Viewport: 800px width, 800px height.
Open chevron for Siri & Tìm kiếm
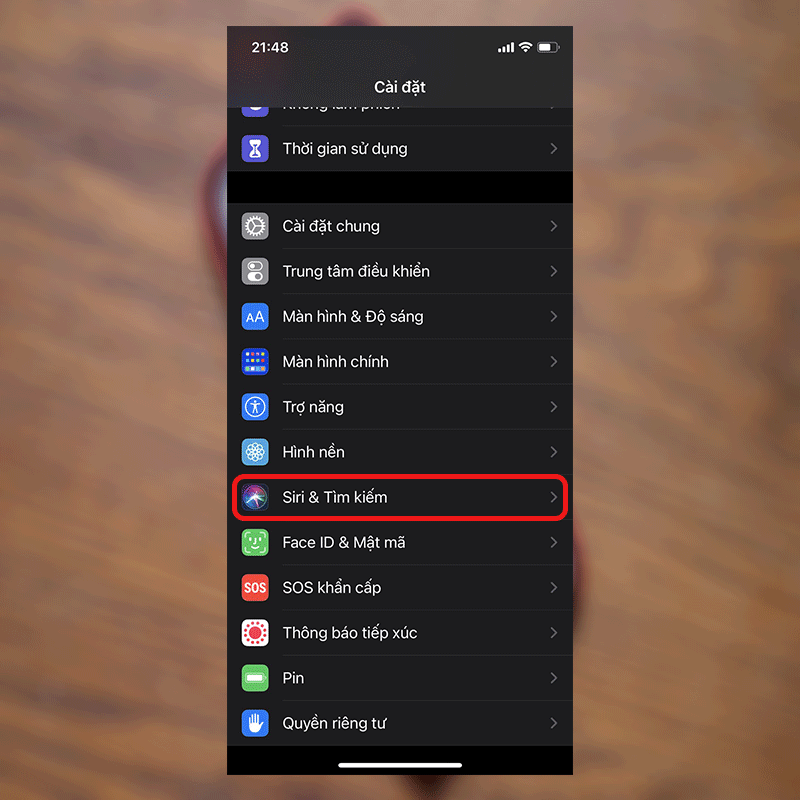554,497
